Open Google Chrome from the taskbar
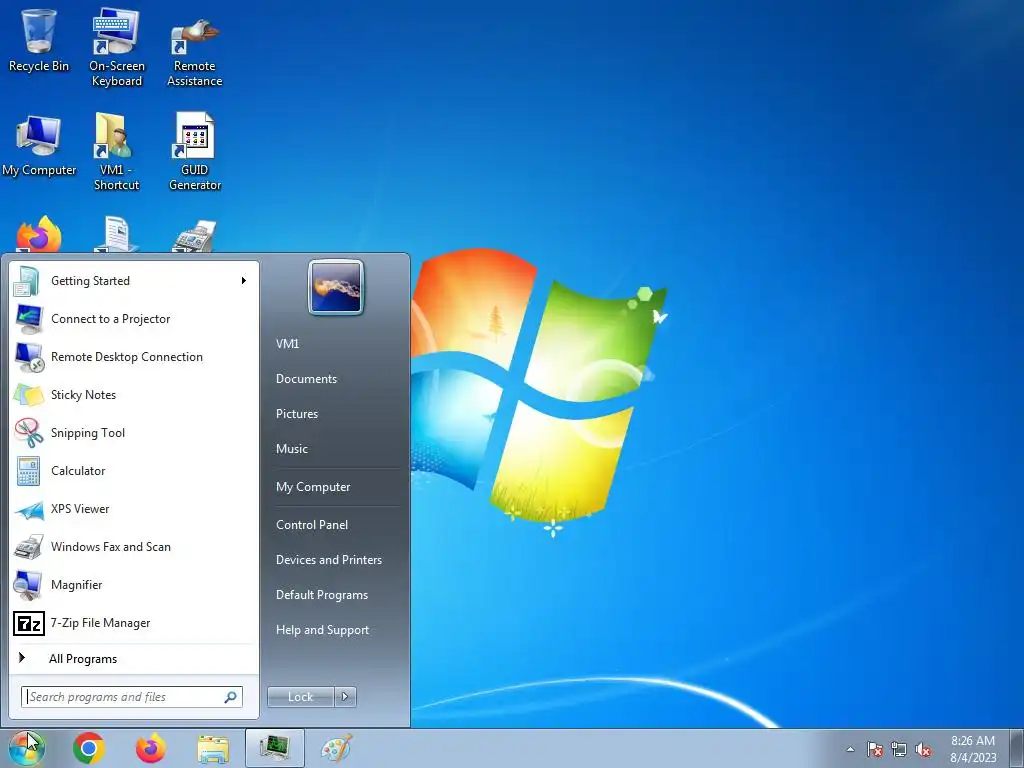1024x768 pixels. [89, 748]
